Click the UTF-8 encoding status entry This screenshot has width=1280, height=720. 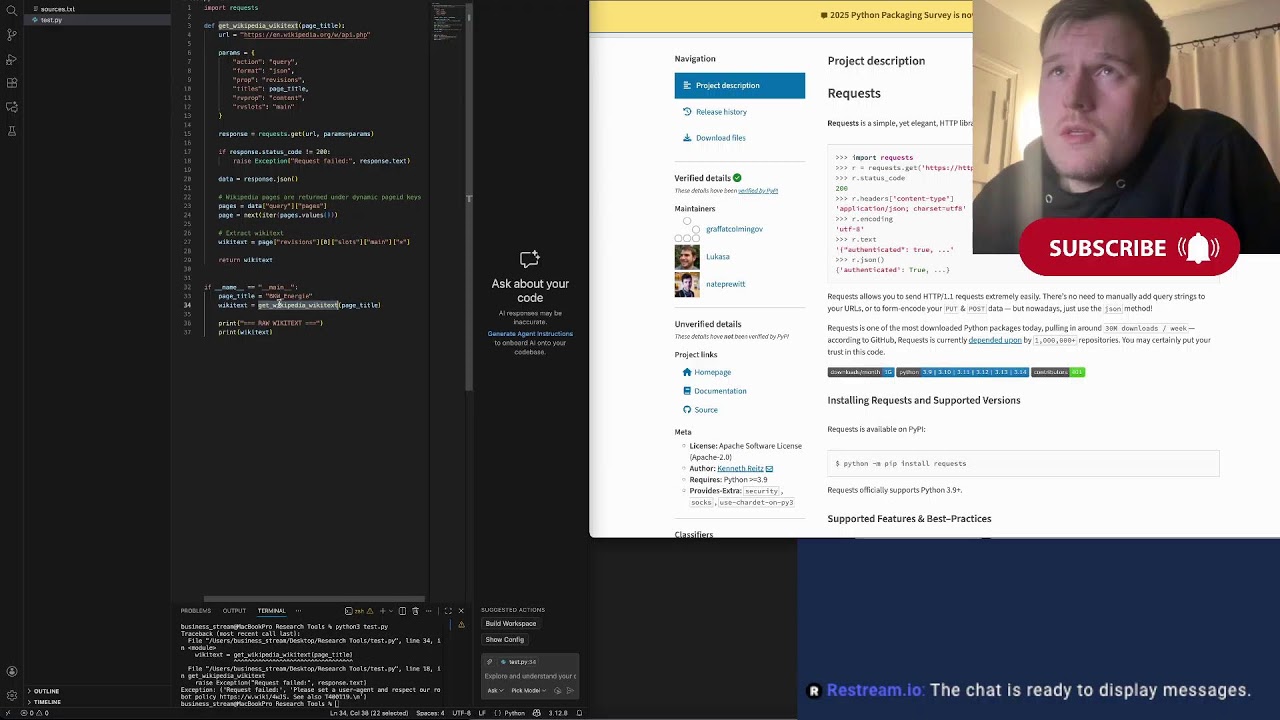[x=461, y=713]
